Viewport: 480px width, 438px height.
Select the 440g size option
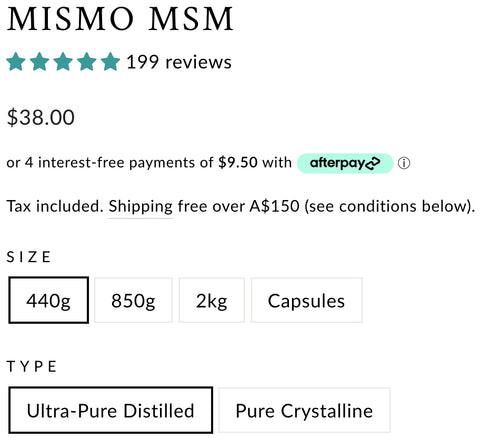[49, 300]
